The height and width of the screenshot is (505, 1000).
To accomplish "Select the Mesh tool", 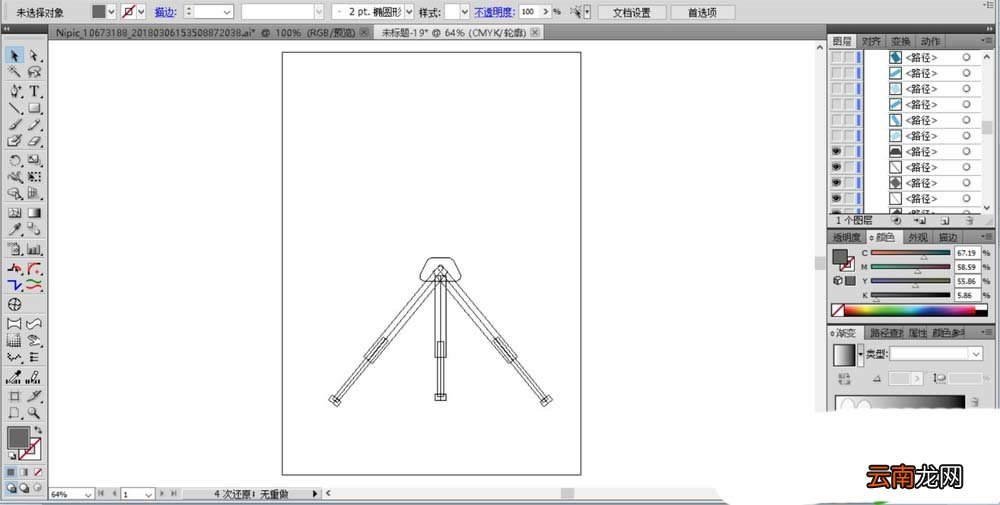I will coord(15,213).
